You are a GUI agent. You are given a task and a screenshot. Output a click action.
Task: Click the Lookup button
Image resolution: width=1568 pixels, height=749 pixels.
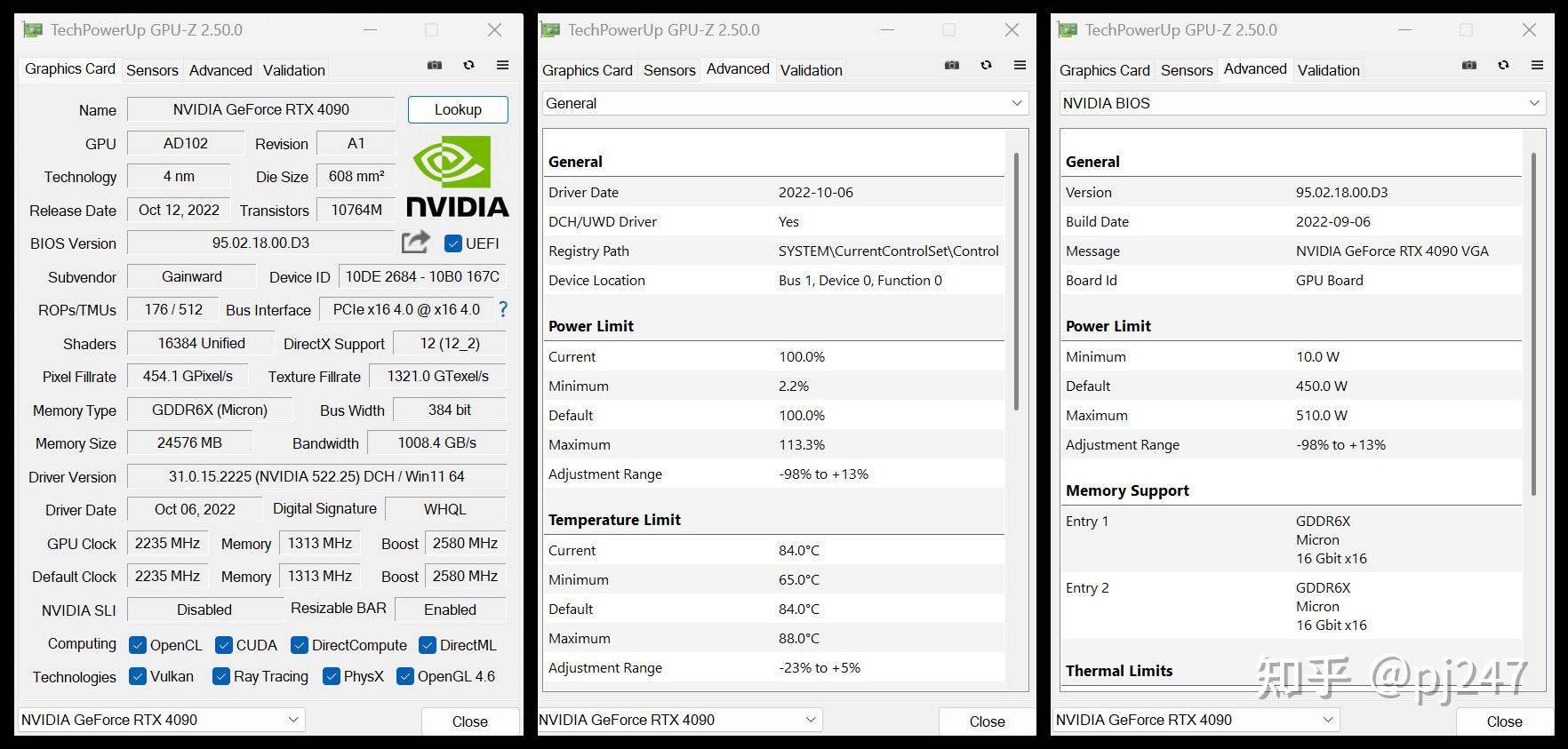pos(458,109)
